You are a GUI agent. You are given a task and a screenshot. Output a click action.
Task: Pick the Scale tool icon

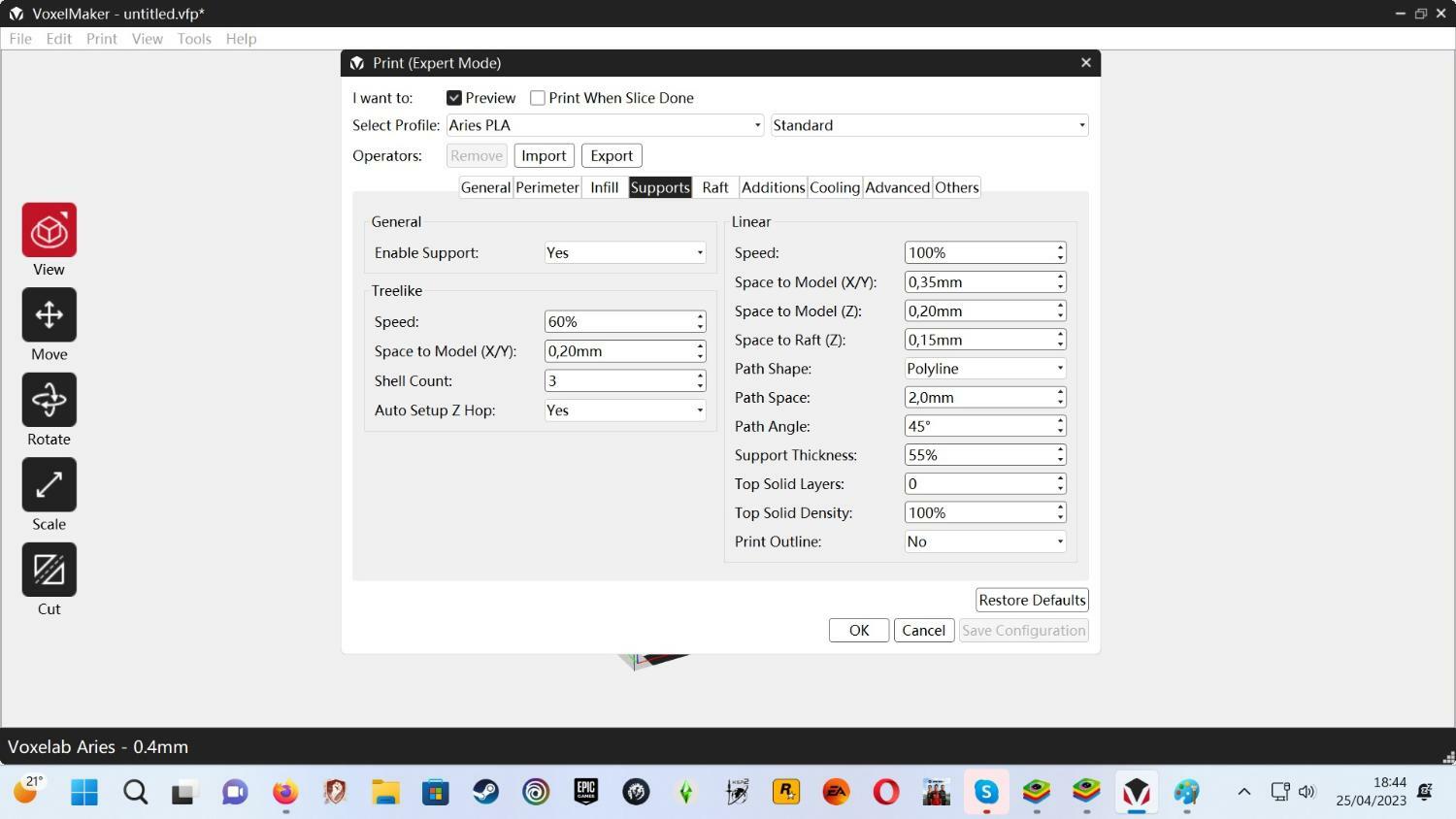50,484
